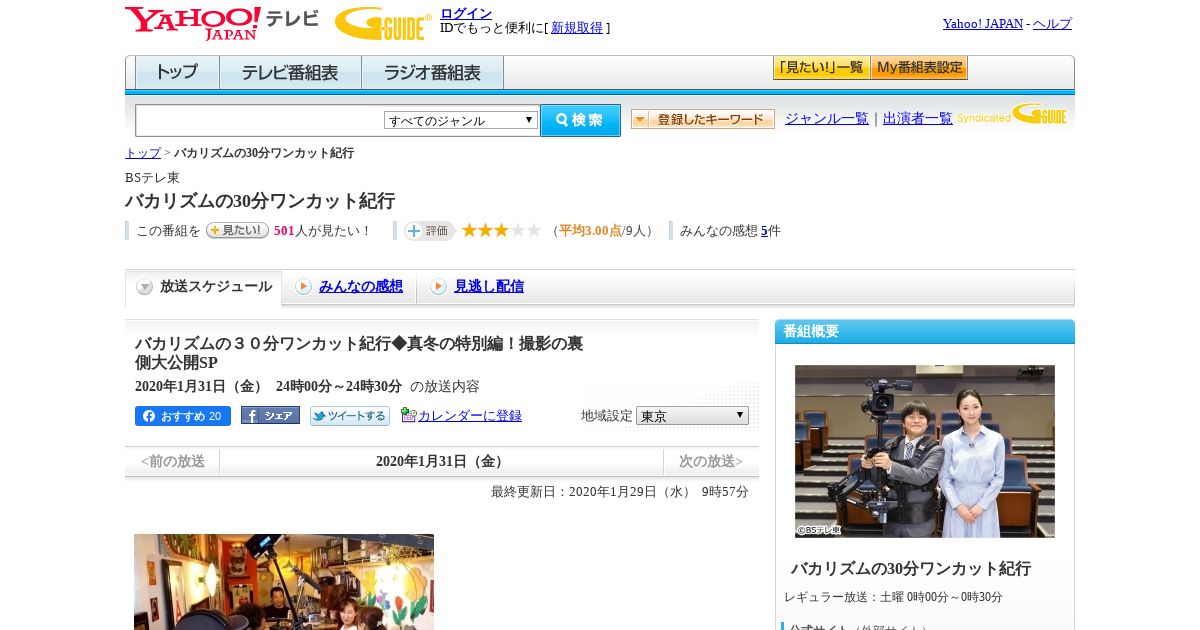Go to <前の放送 previous broadcast
The image size is (1200, 630).
(x=172, y=462)
